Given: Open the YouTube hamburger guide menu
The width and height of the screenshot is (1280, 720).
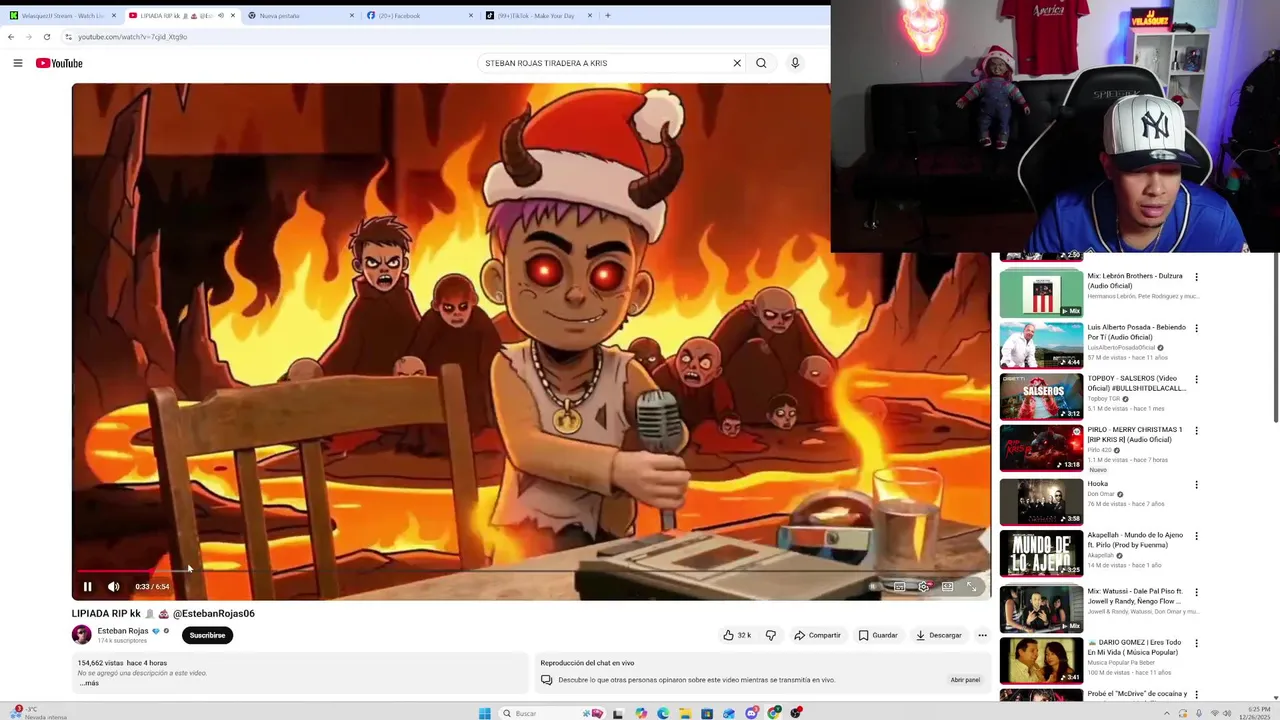Looking at the screenshot, I should point(17,63).
